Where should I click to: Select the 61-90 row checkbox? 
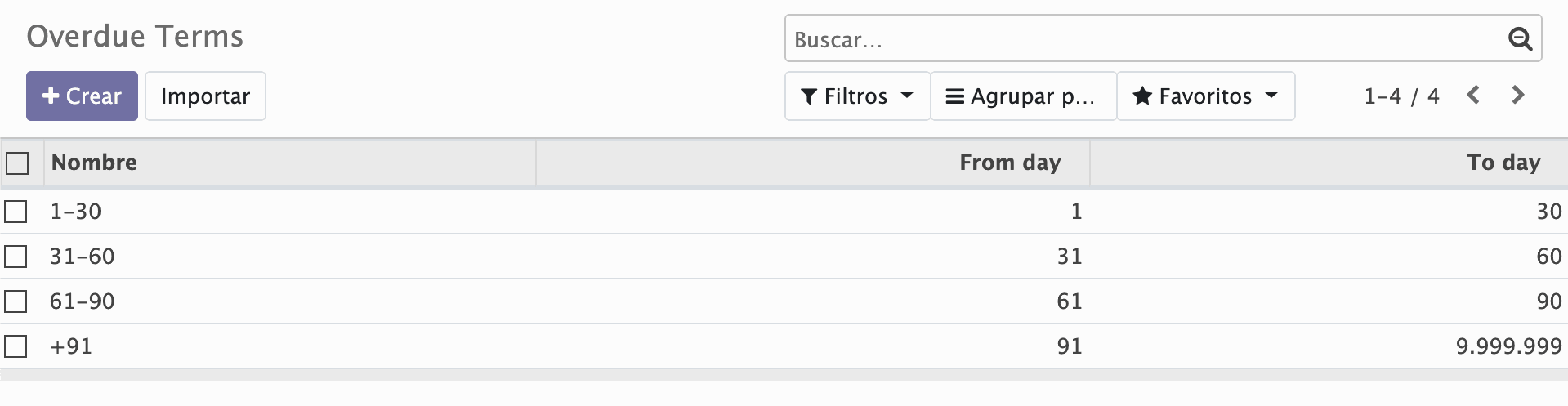point(16,301)
